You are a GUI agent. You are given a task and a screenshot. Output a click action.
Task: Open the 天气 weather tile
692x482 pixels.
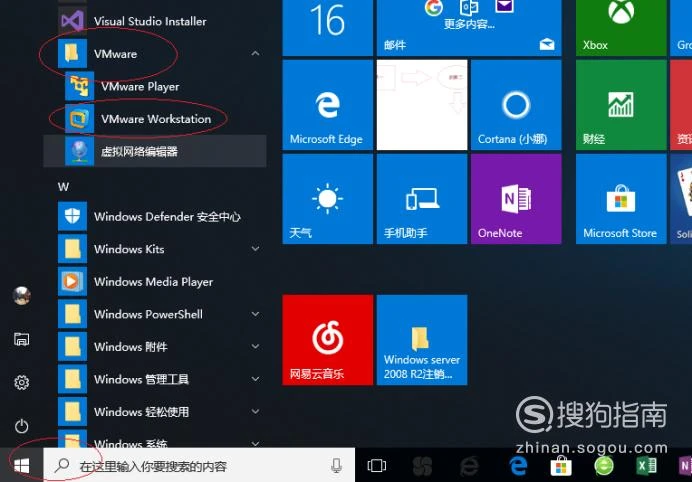pyautogui.click(x=327, y=199)
